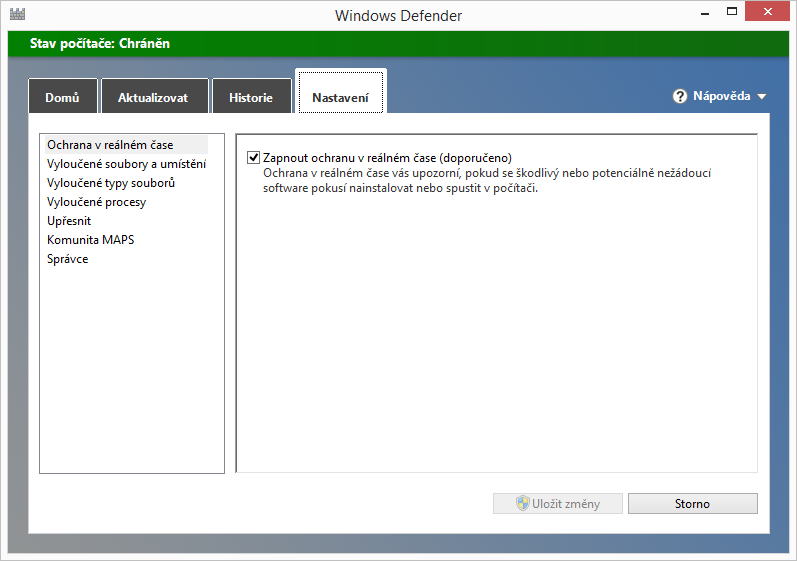Minimize the Windows Defender window
Image resolution: width=797 pixels, height=561 pixels.
pos(705,13)
